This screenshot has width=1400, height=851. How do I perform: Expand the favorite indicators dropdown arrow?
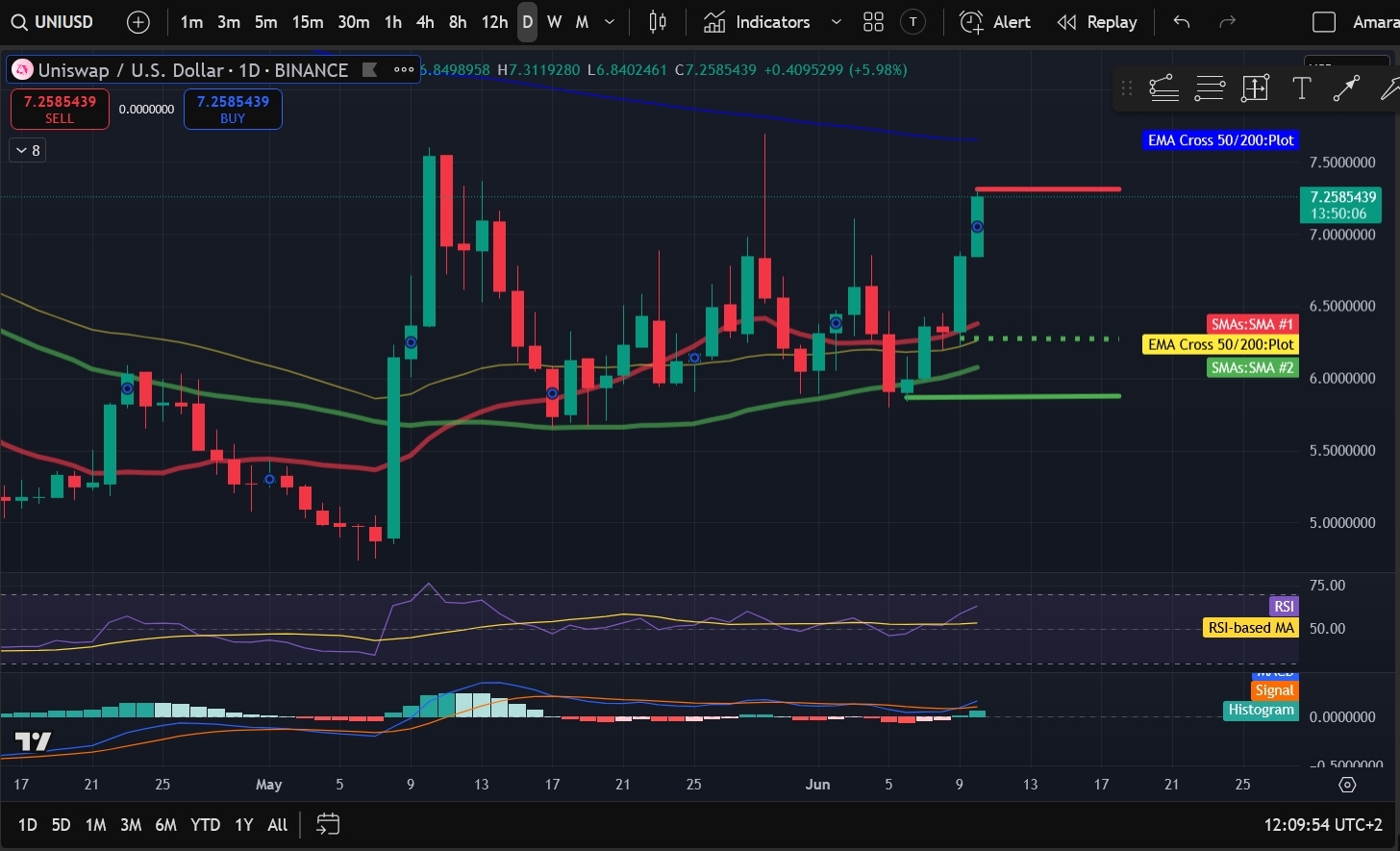836,22
